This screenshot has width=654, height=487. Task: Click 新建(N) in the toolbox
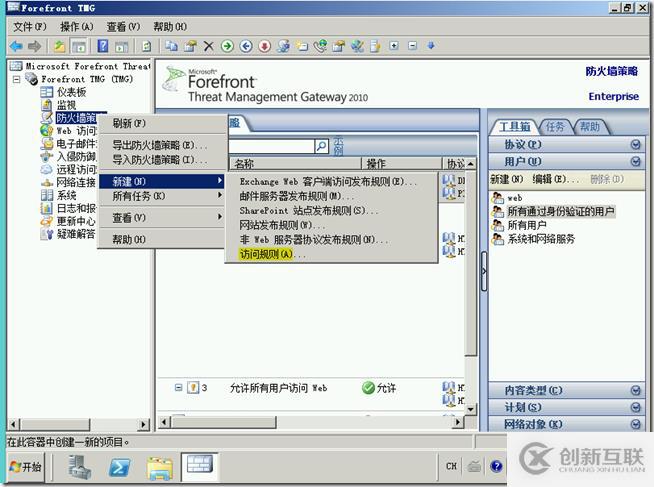pos(506,179)
